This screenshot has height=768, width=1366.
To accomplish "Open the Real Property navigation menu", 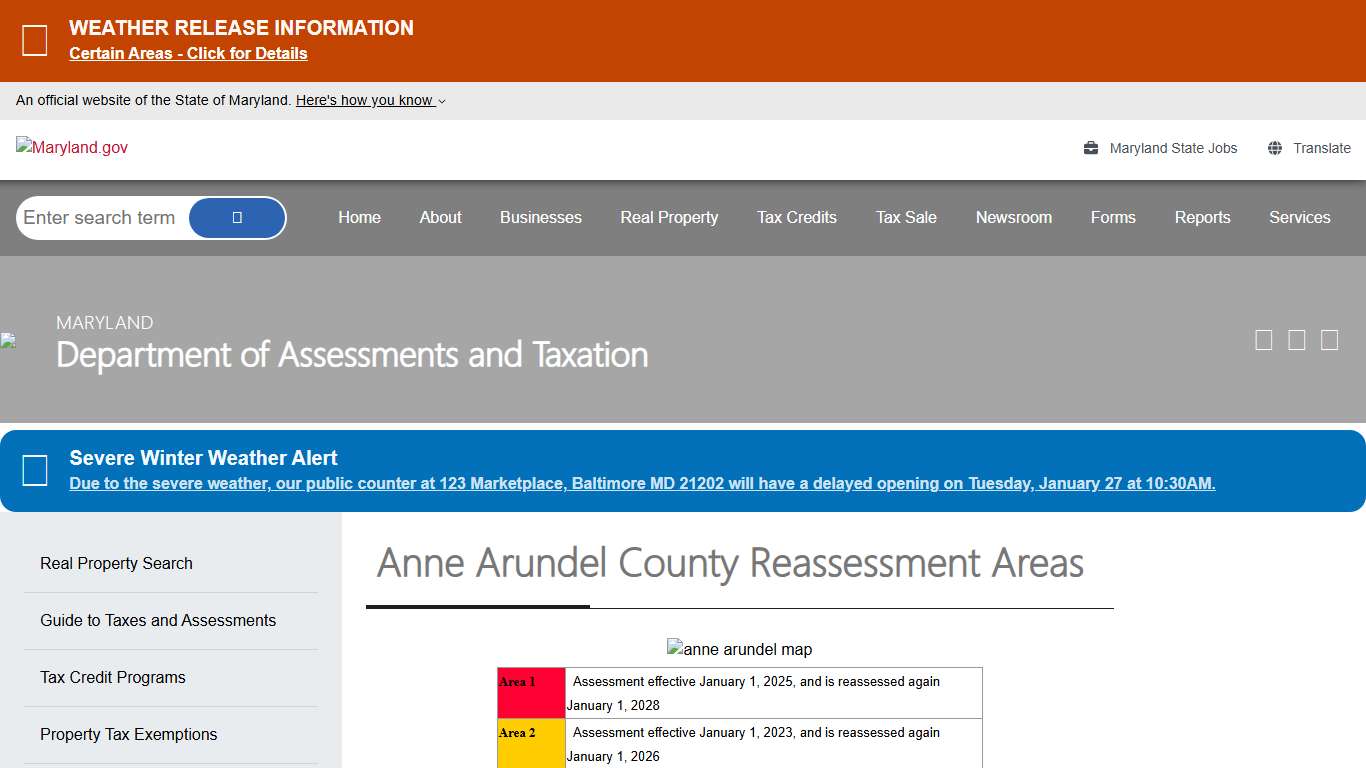I will [x=668, y=217].
